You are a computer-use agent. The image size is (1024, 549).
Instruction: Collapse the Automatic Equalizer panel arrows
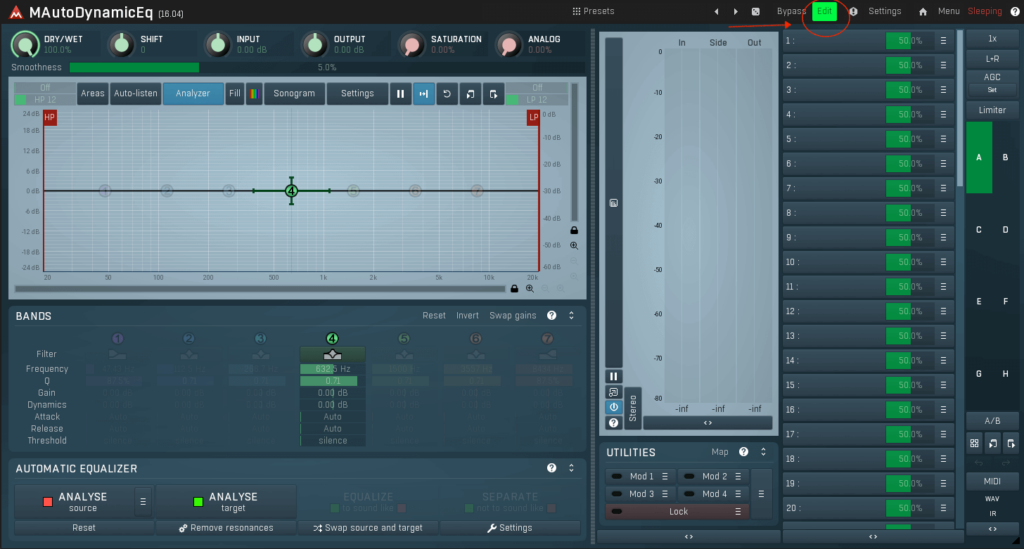point(571,468)
